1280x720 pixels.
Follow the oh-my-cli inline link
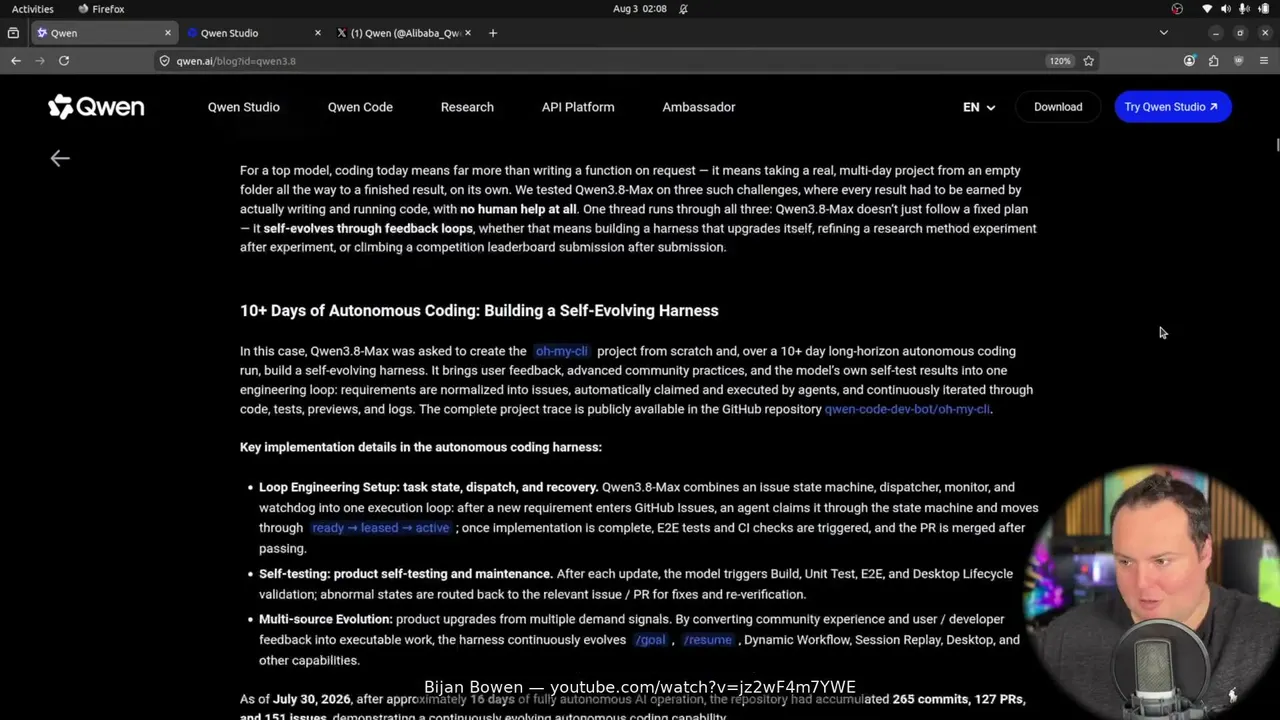[561, 351]
